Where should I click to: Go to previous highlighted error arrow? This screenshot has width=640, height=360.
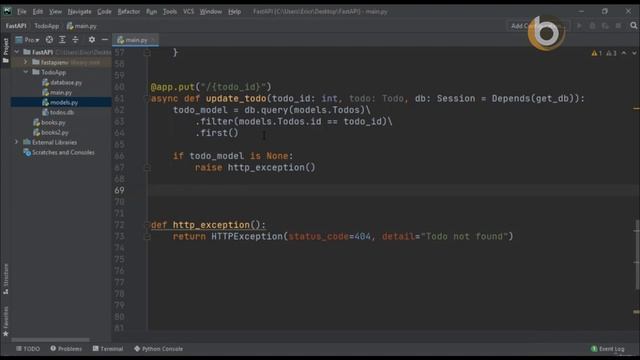point(624,53)
